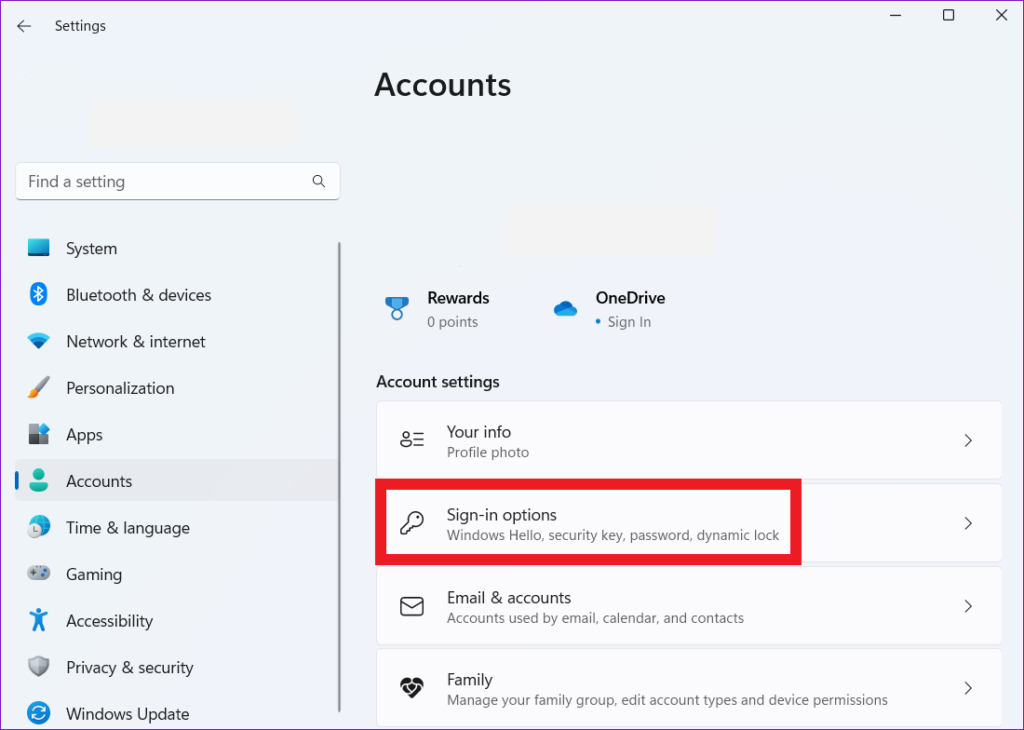Screen dimensions: 1024x730
Task: Click Rewards 0 points text
Action: (x=453, y=322)
